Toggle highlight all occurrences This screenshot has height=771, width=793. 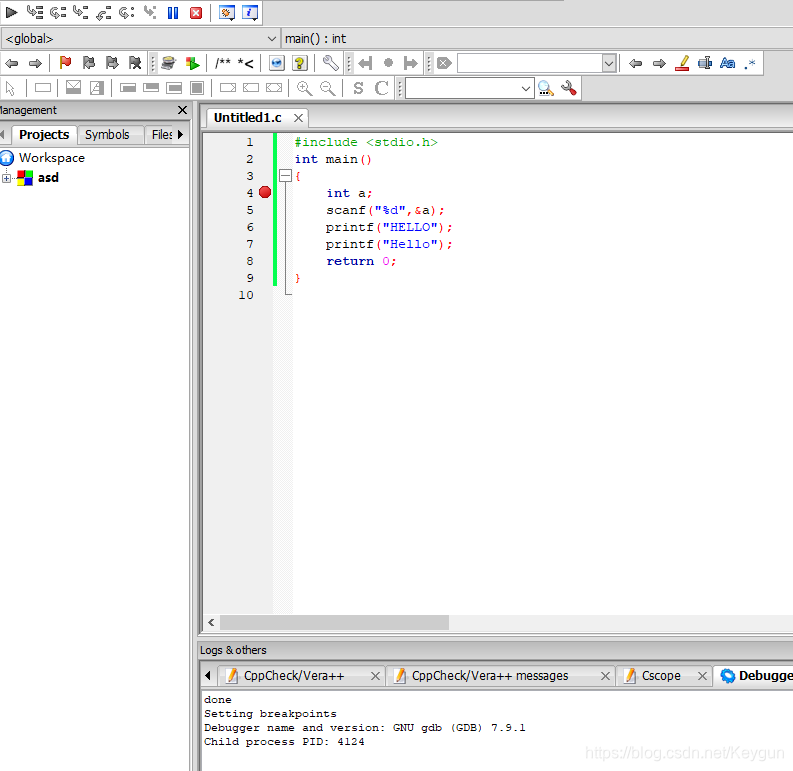click(682, 63)
